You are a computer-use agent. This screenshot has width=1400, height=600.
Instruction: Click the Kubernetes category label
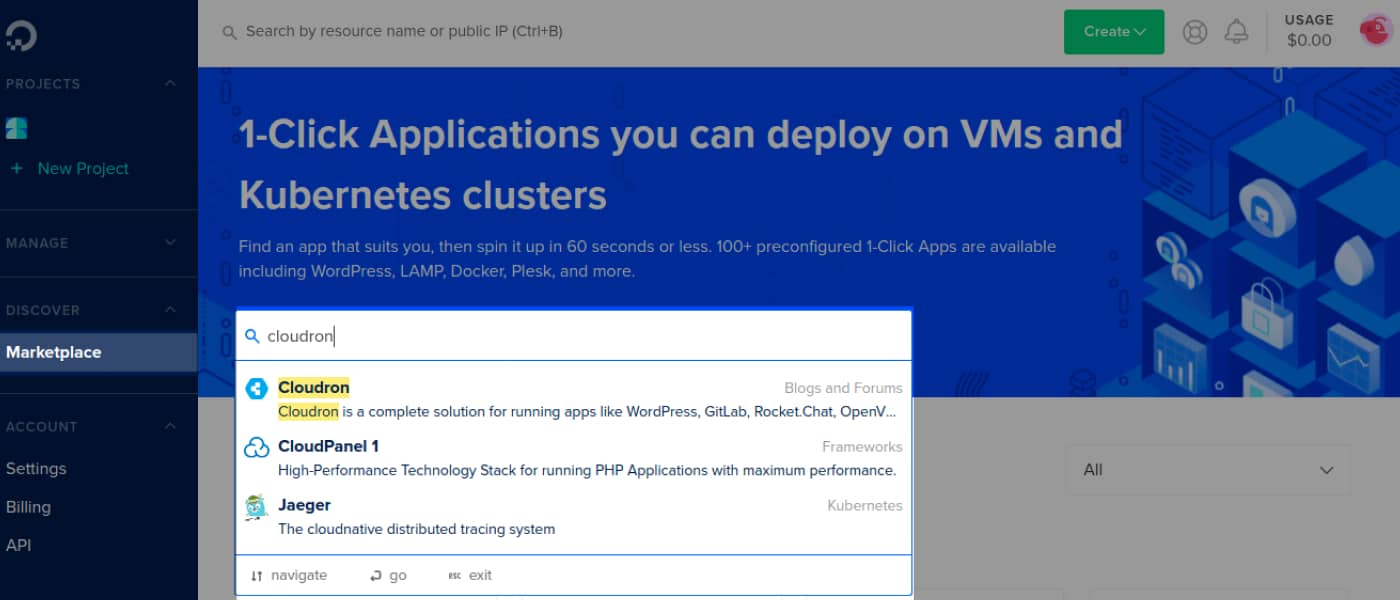(x=865, y=506)
